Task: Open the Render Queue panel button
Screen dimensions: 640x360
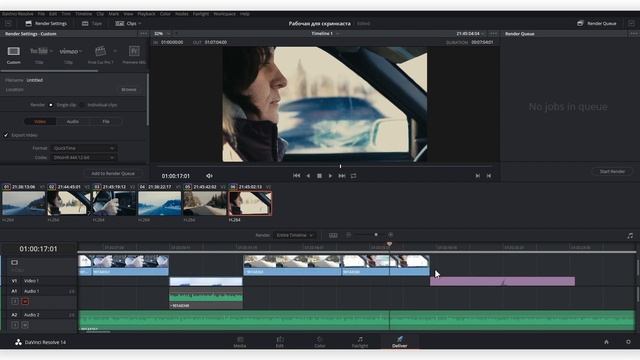Action: coord(596,24)
